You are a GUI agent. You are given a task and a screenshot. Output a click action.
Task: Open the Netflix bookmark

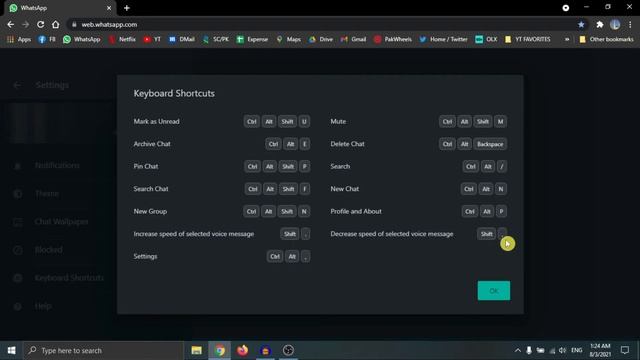122,39
